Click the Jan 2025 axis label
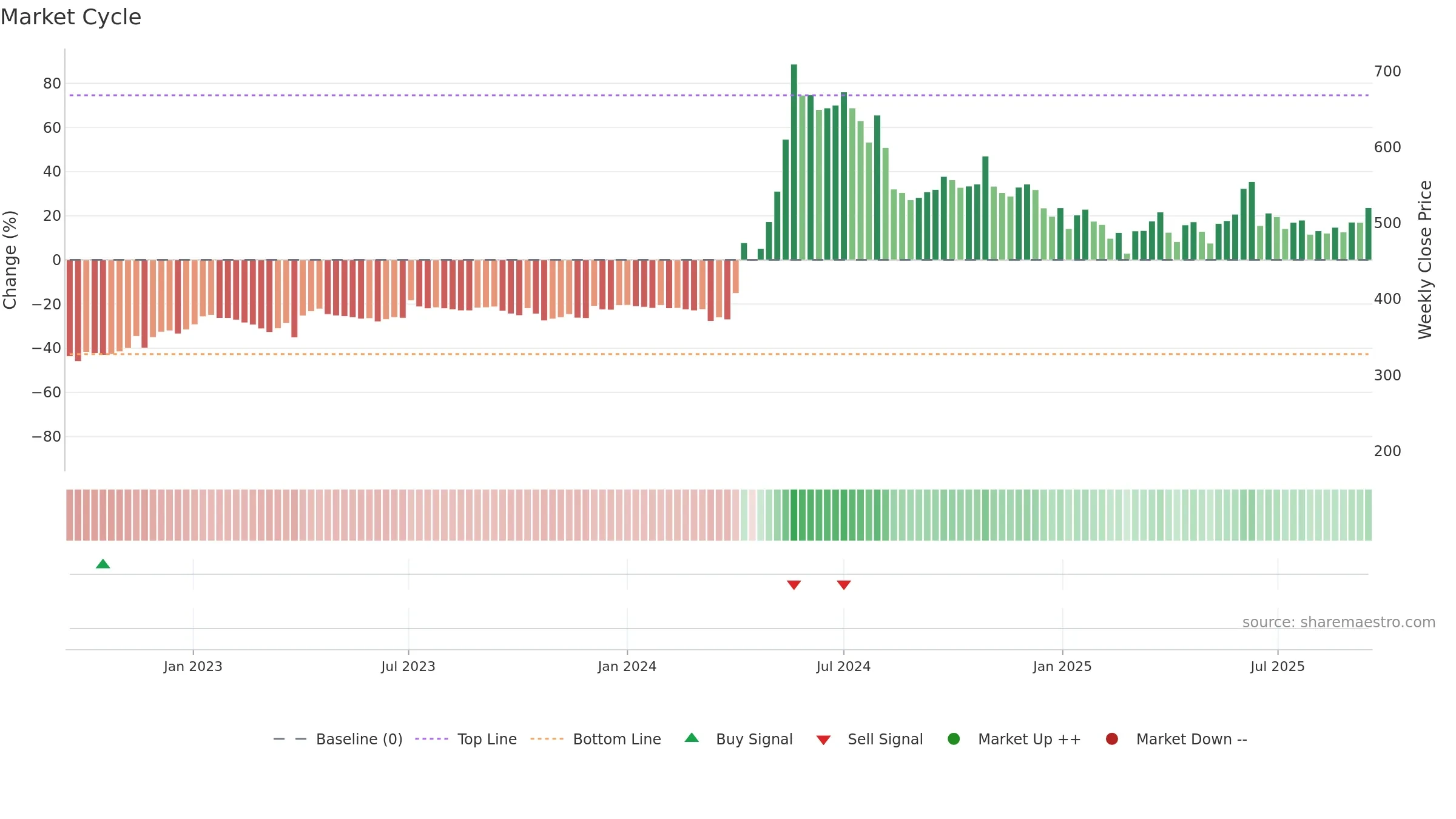 (1062, 667)
